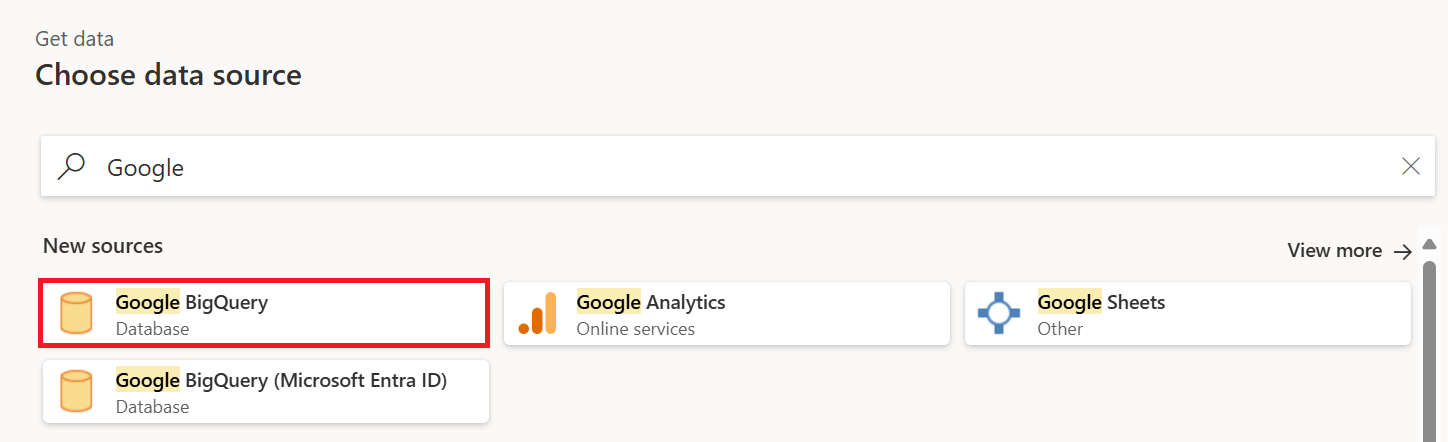Click the scrollbar up arrow

pos(1429,244)
